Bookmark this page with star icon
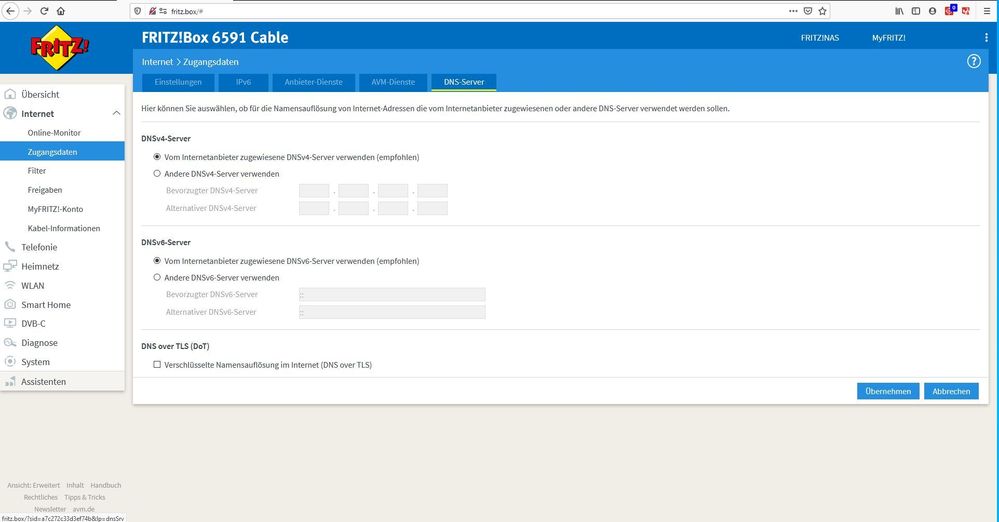999x522 pixels. coord(823,11)
